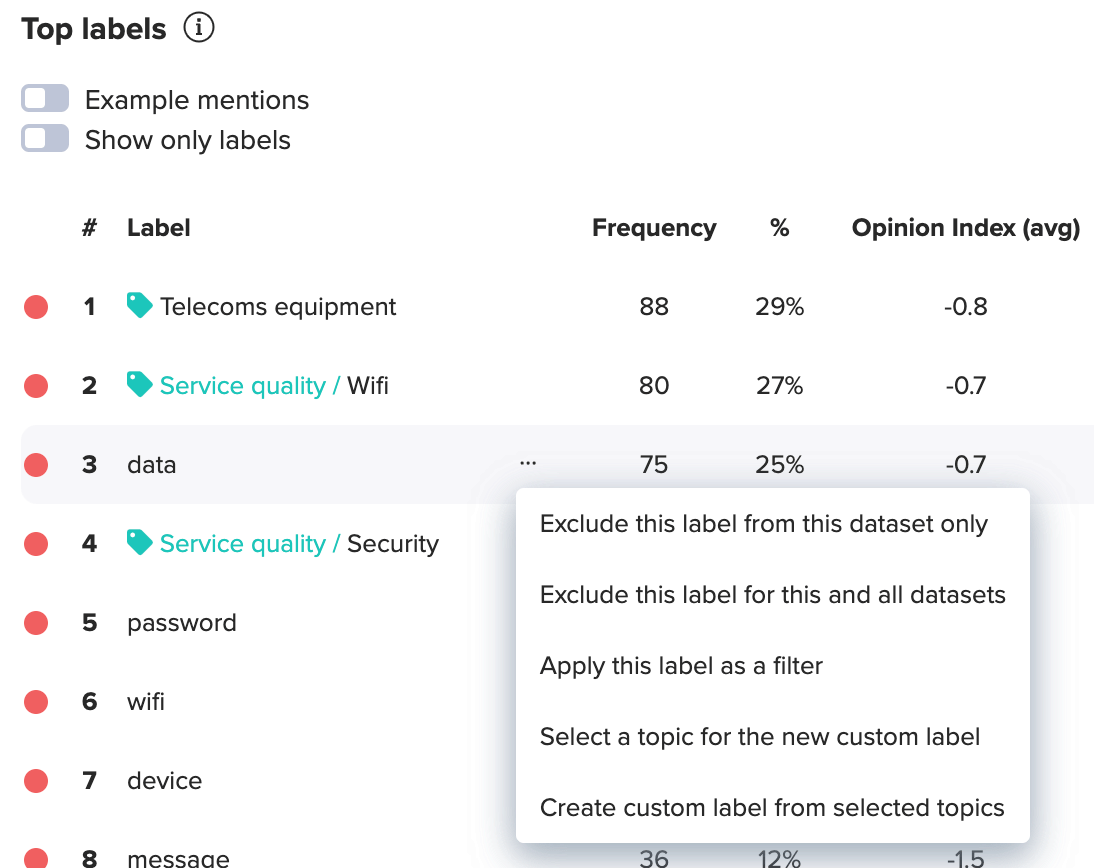Select Exclude this label for this and all datasets
1094x868 pixels.
[772, 595]
